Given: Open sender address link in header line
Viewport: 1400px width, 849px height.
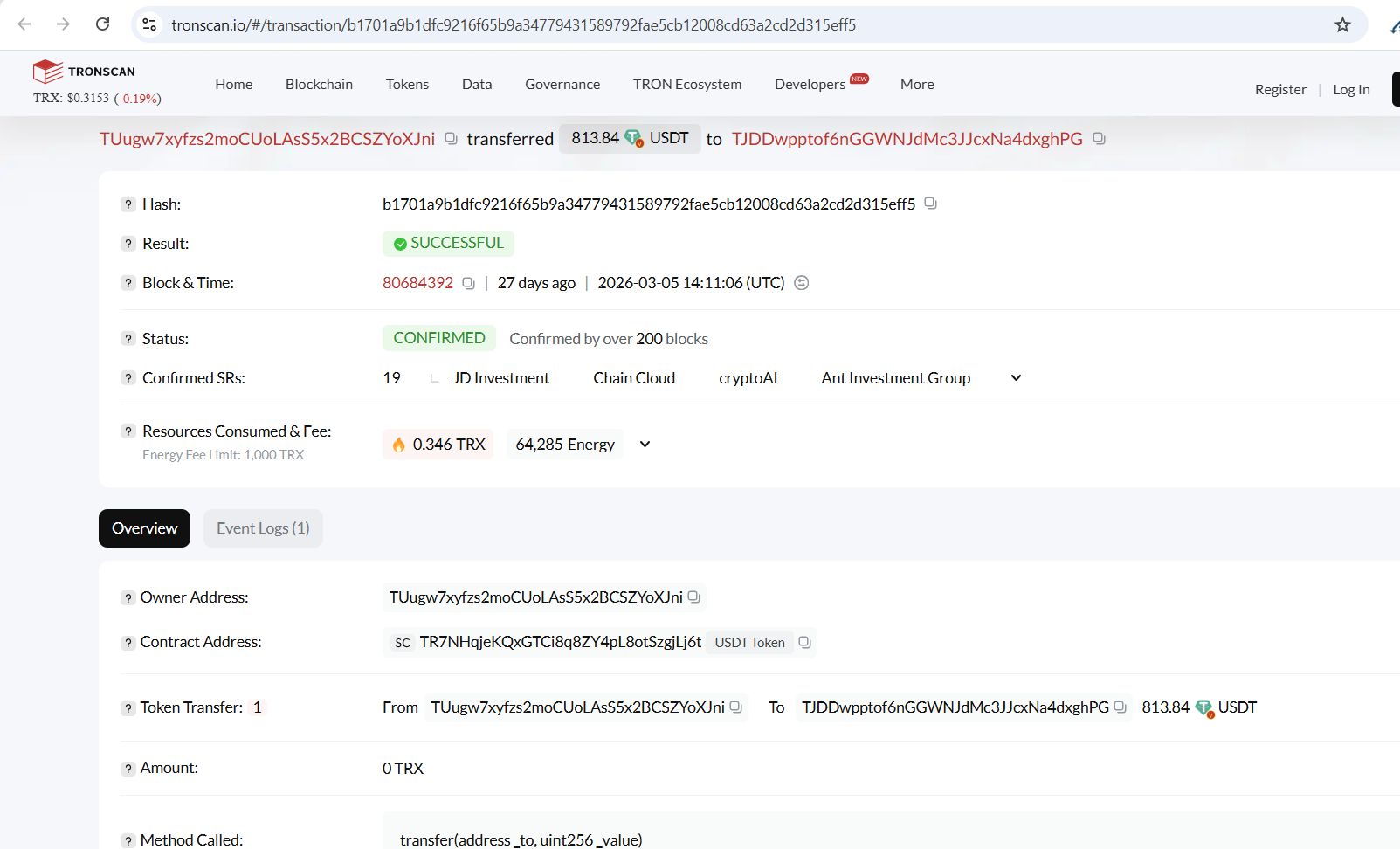Looking at the screenshot, I should coord(267,139).
